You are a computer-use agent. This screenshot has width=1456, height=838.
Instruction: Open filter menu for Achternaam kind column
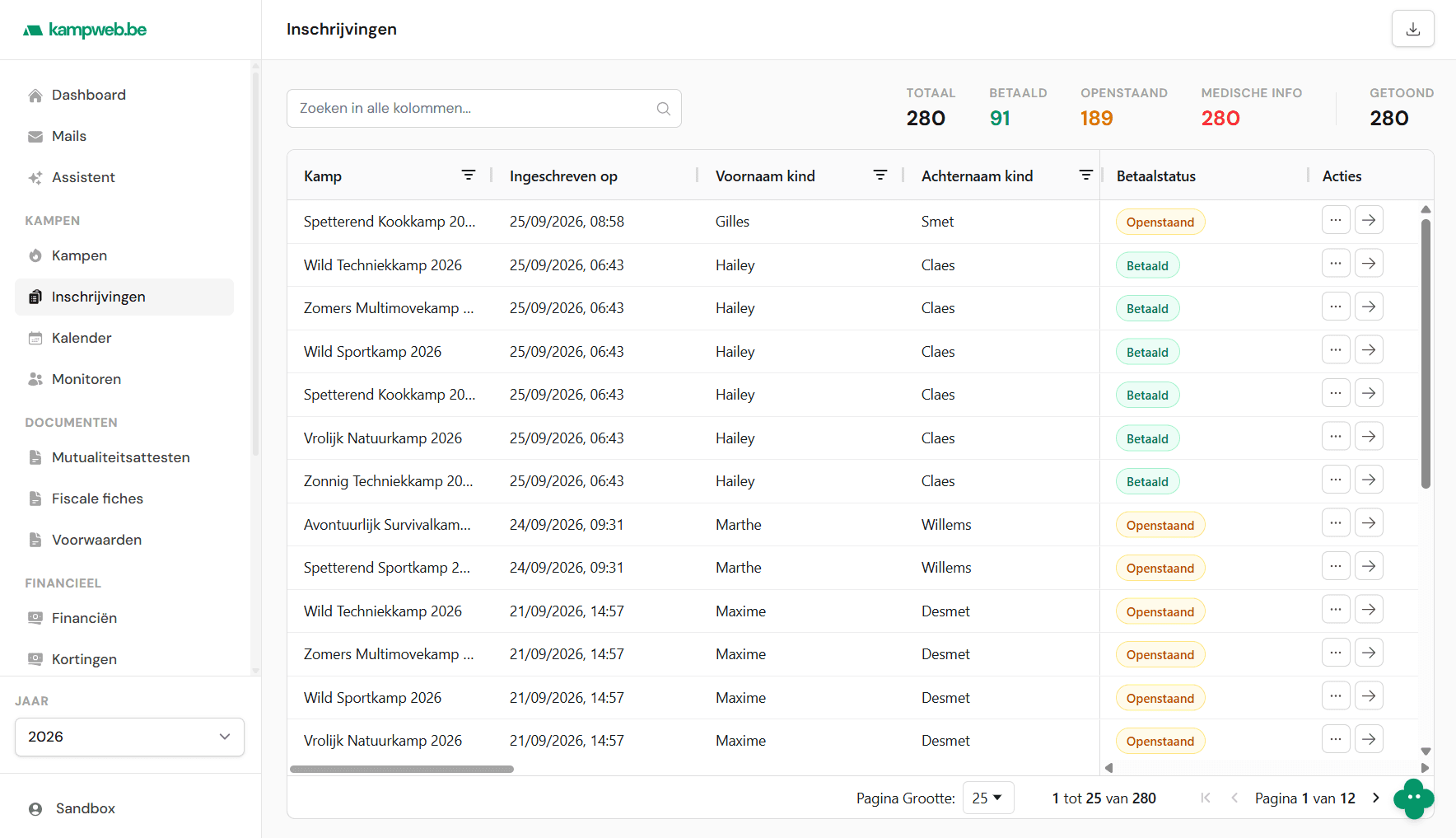1086,176
